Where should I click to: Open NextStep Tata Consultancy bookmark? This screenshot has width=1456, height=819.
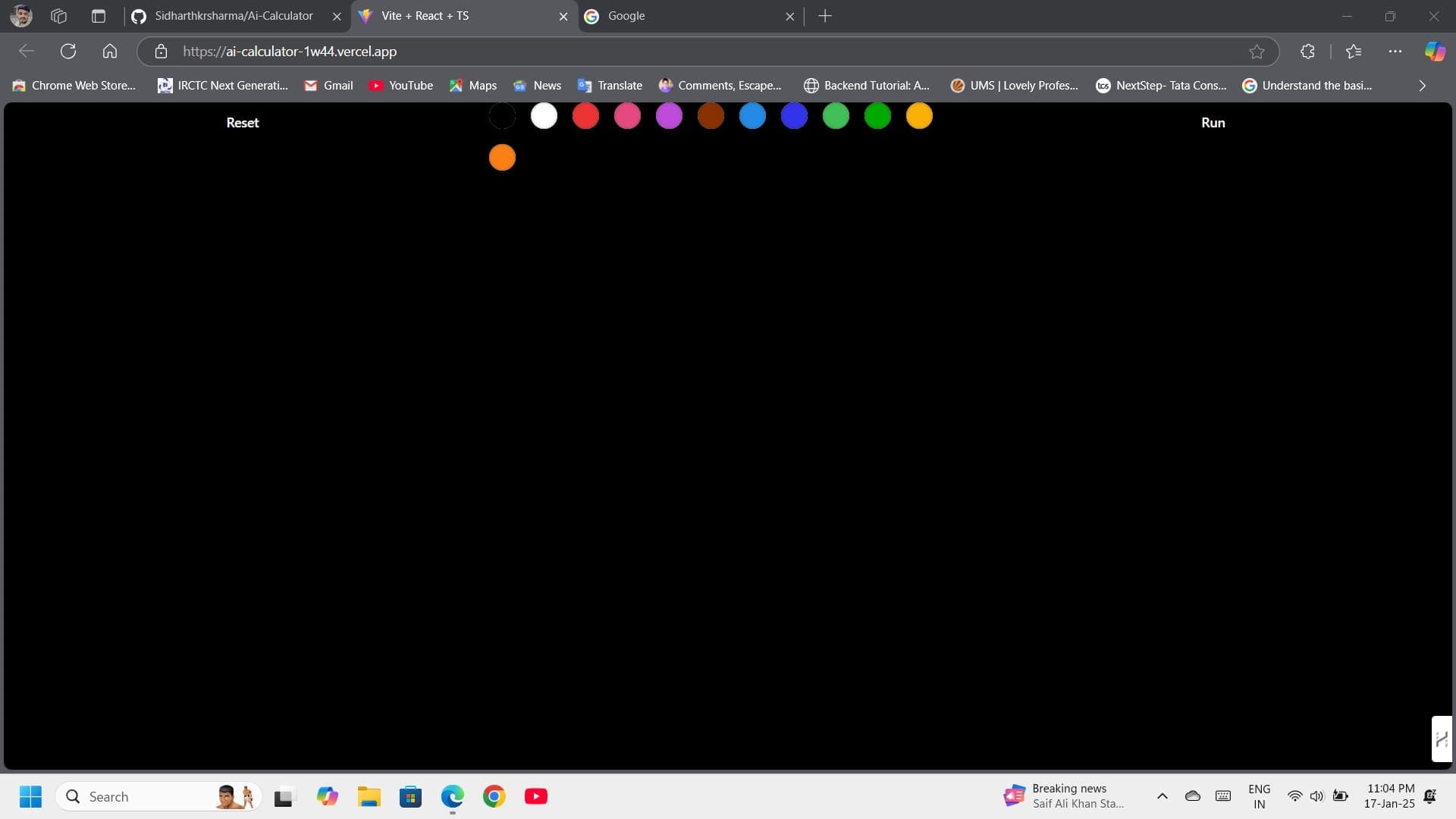(1161, 86)
